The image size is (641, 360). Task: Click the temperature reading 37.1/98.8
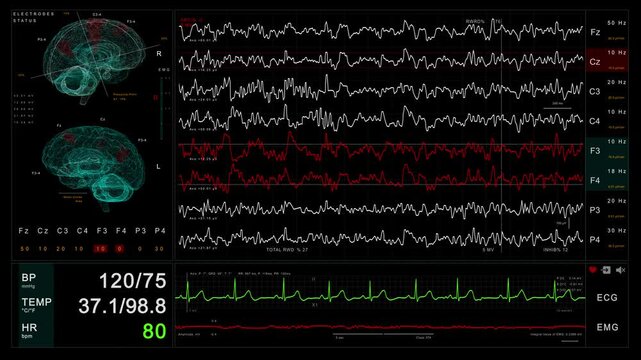122,306
